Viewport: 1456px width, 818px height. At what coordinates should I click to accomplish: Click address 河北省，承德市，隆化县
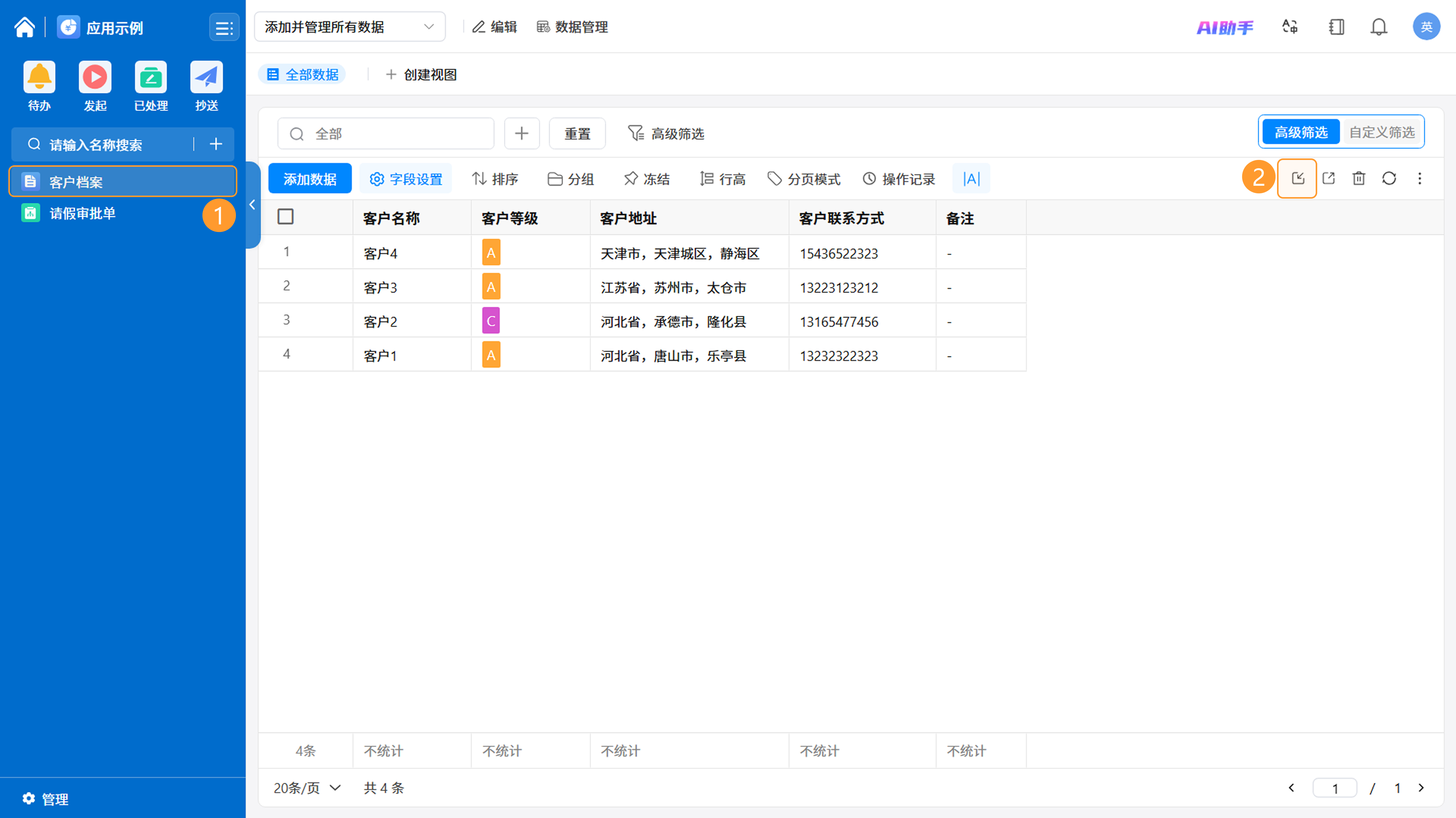point(673,321)
